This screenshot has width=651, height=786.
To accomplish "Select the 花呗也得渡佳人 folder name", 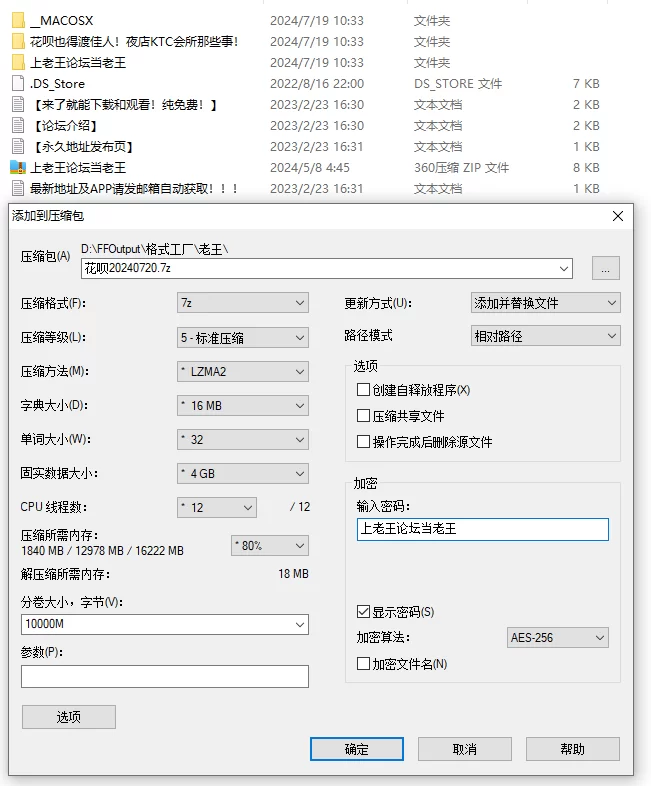I will (x=134, y=42).
